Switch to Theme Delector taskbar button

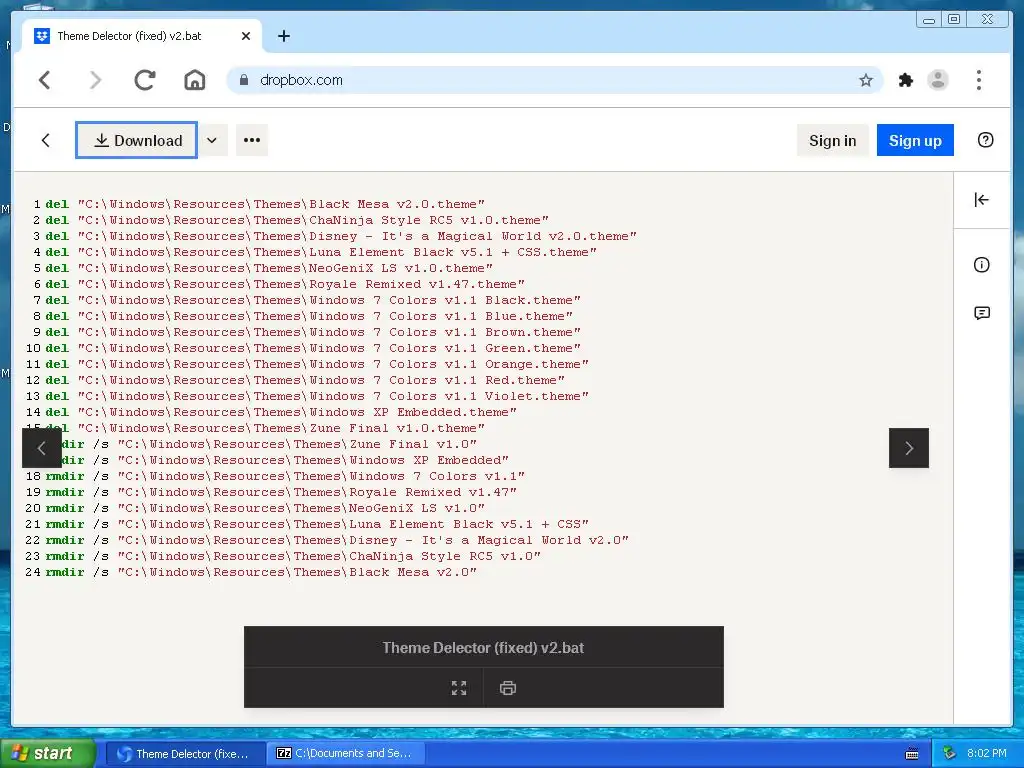pyautogui.click(x=185, y=754)
